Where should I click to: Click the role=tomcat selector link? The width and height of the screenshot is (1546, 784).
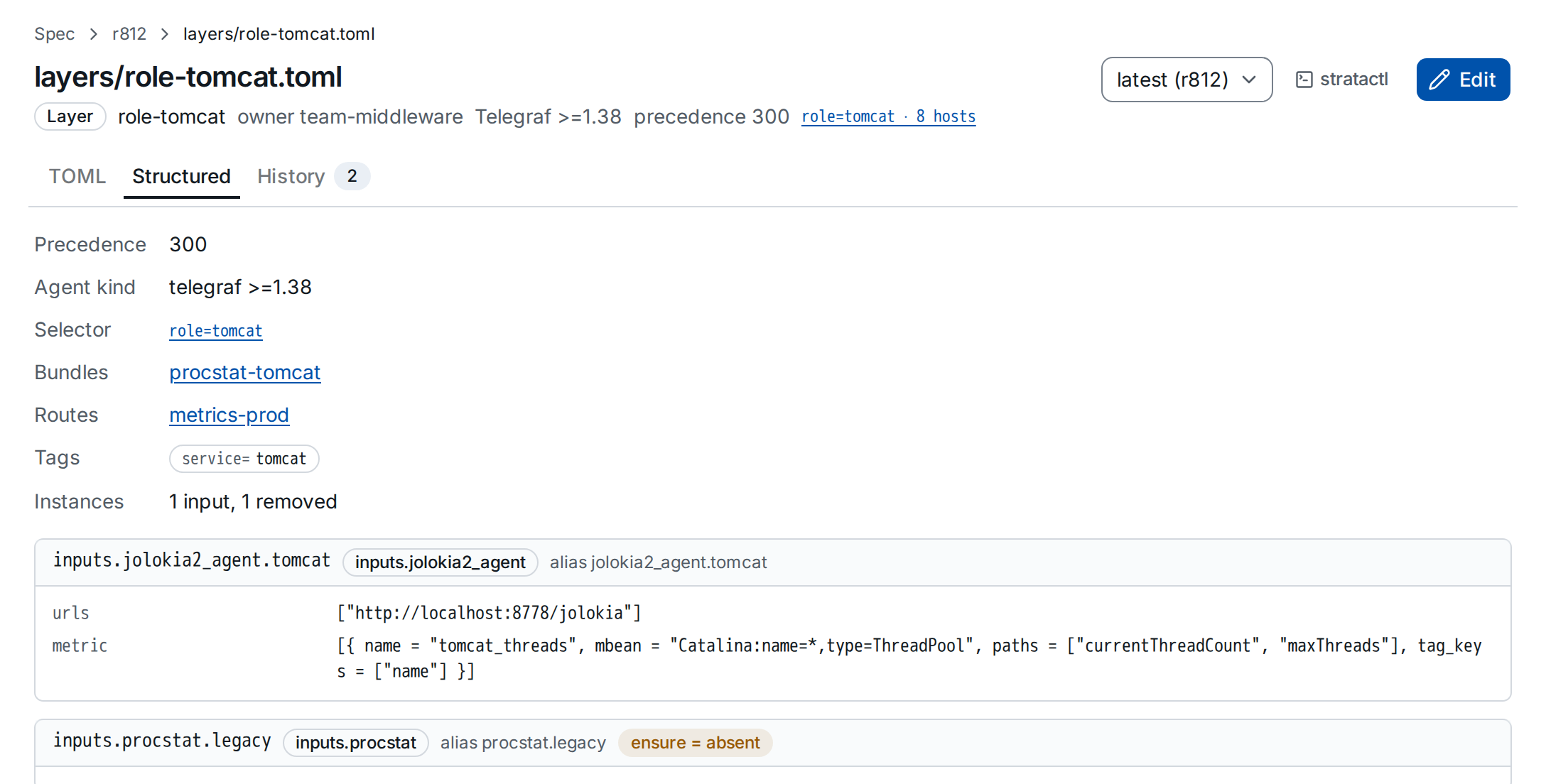[x=216, y=331]
